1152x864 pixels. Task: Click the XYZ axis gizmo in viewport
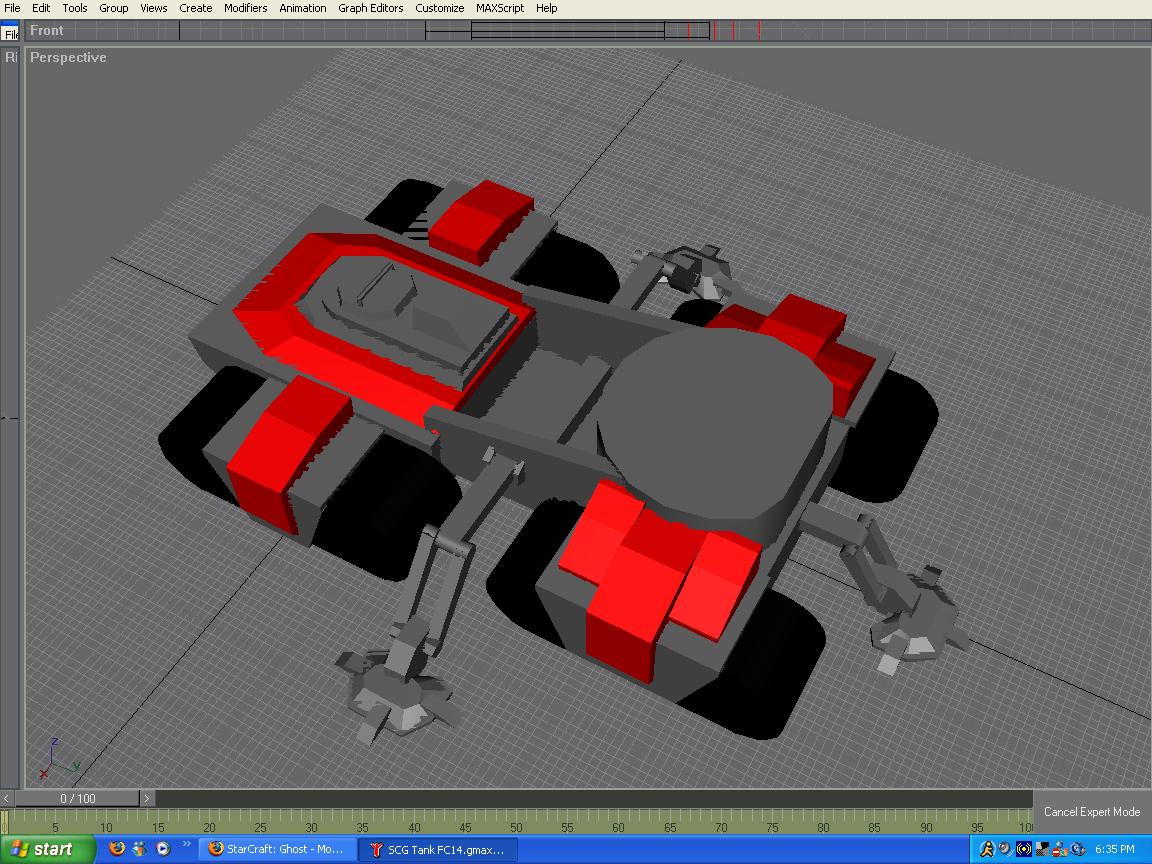click(57, 760)
